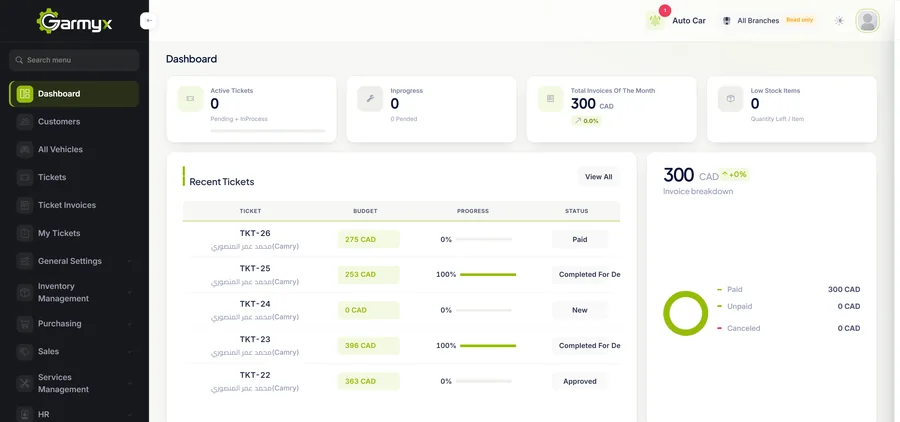900x422 pixels.
Task: Click Auto Car company name
Action: pyautogui.click(x=689, y=21)
